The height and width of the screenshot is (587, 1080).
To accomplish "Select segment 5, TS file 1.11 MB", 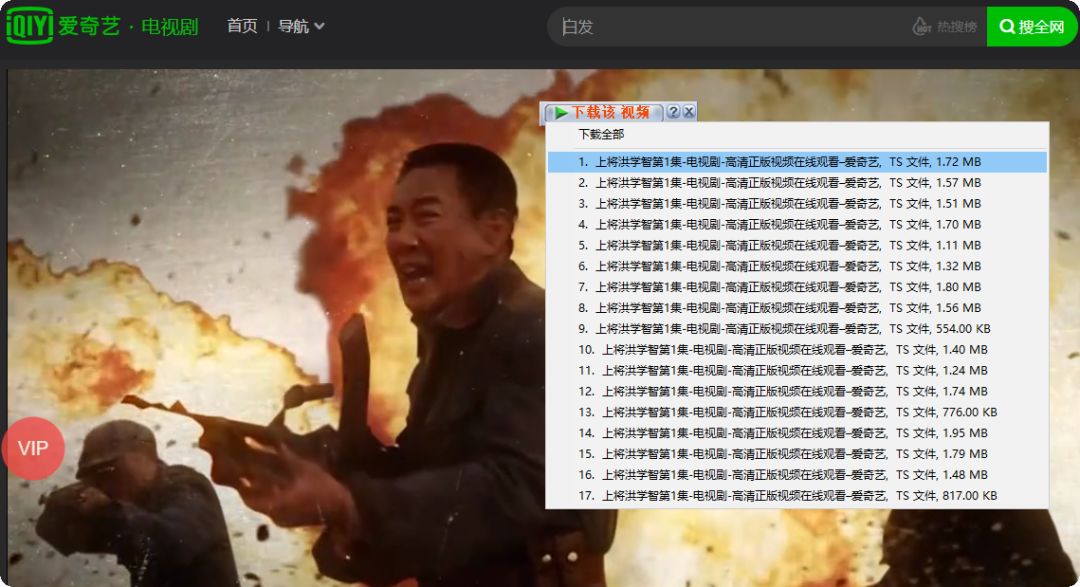I will [x=798, y=245].
